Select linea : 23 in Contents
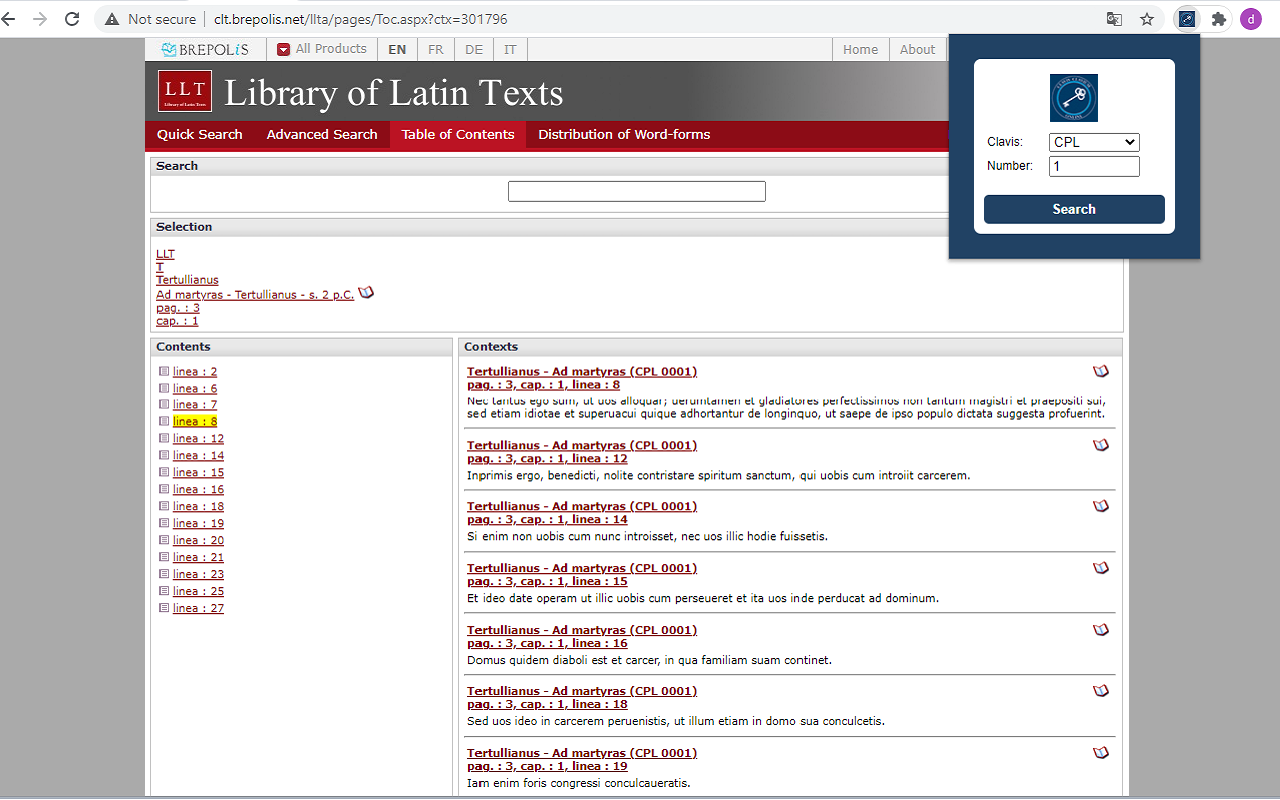The image size is (1280, 800). (198, 574)
